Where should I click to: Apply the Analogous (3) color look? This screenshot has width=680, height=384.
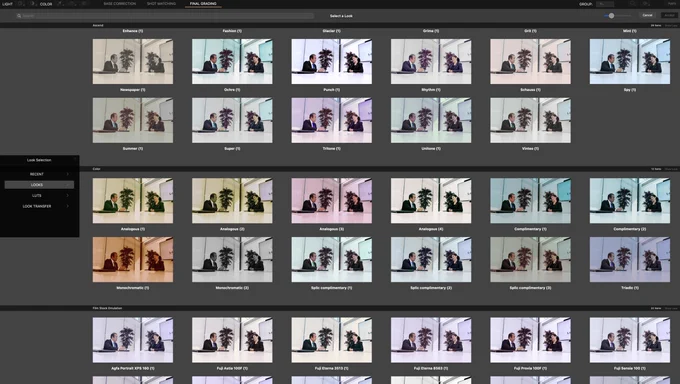coord(331,200)
